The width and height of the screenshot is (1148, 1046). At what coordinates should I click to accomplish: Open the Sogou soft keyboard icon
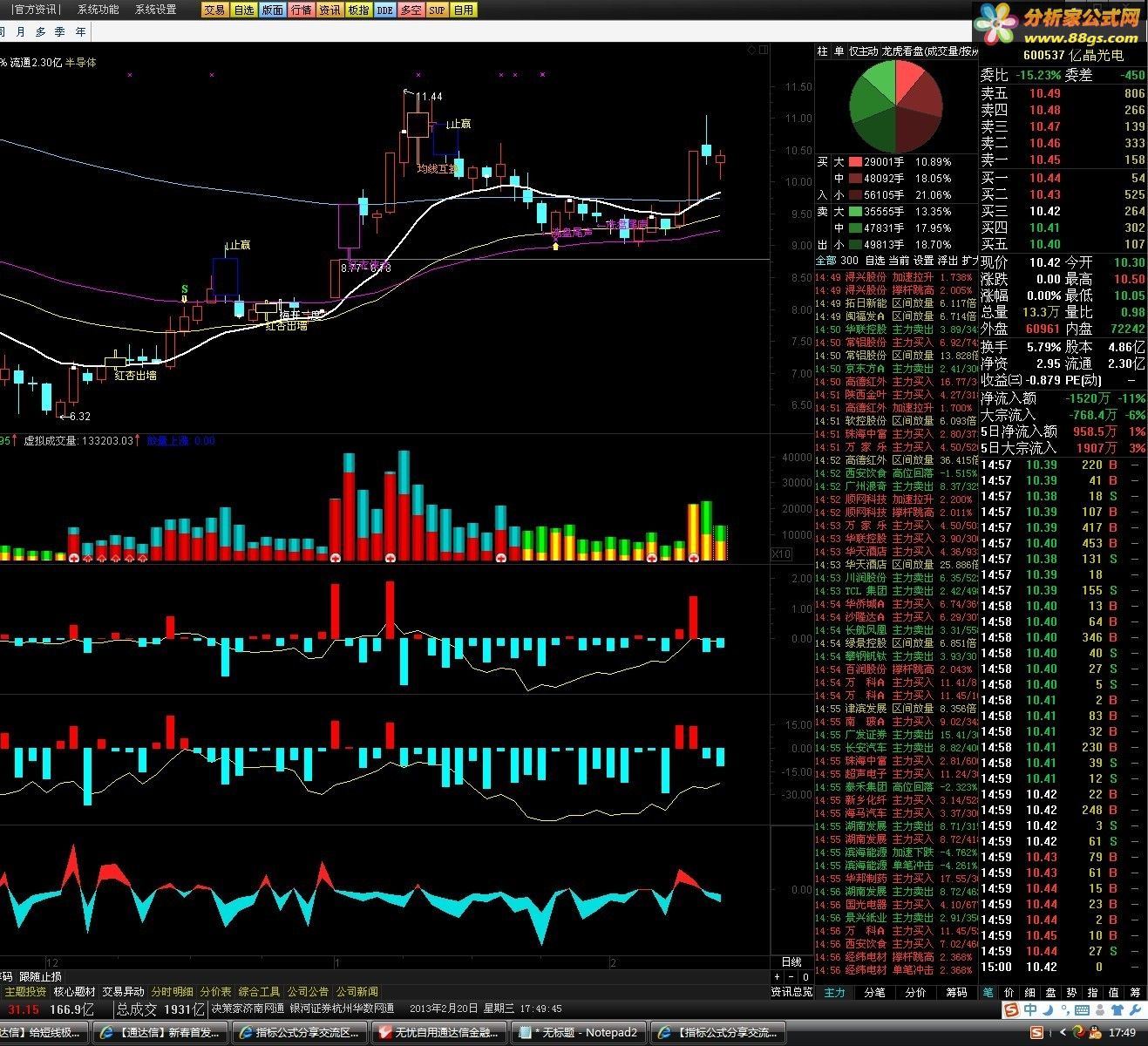[1081, 1010]
